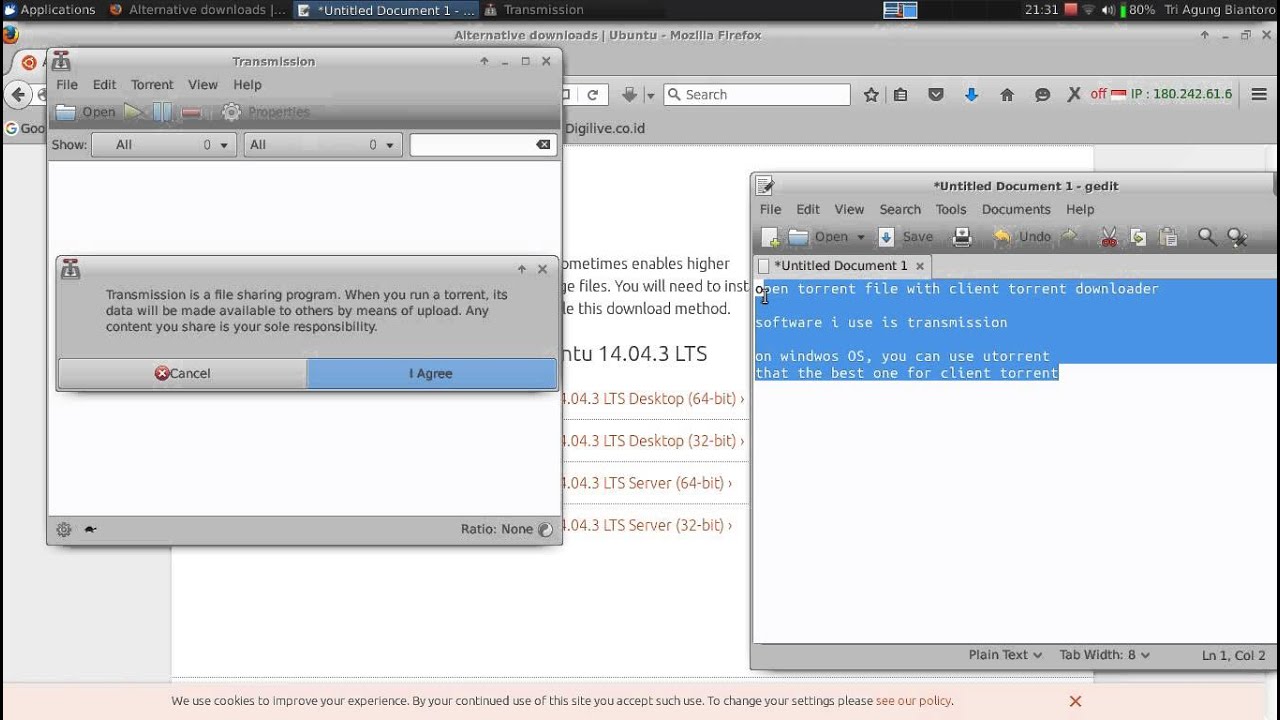Open 'see our policy' cookie link
The height and width of the screenshot is (720, 1280).
point(913,701)
